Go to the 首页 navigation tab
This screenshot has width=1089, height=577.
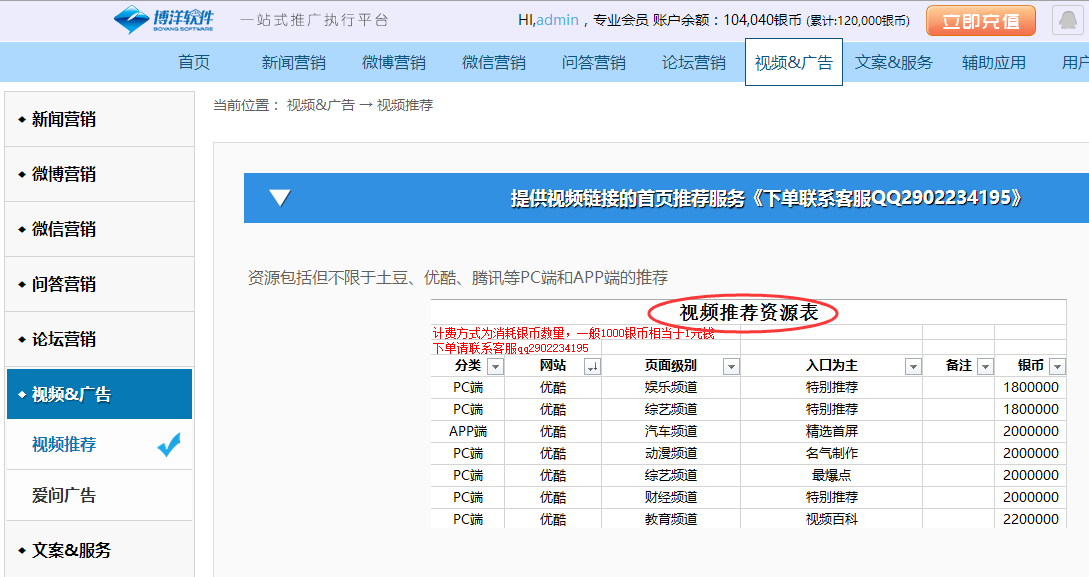tap(194, 62)
